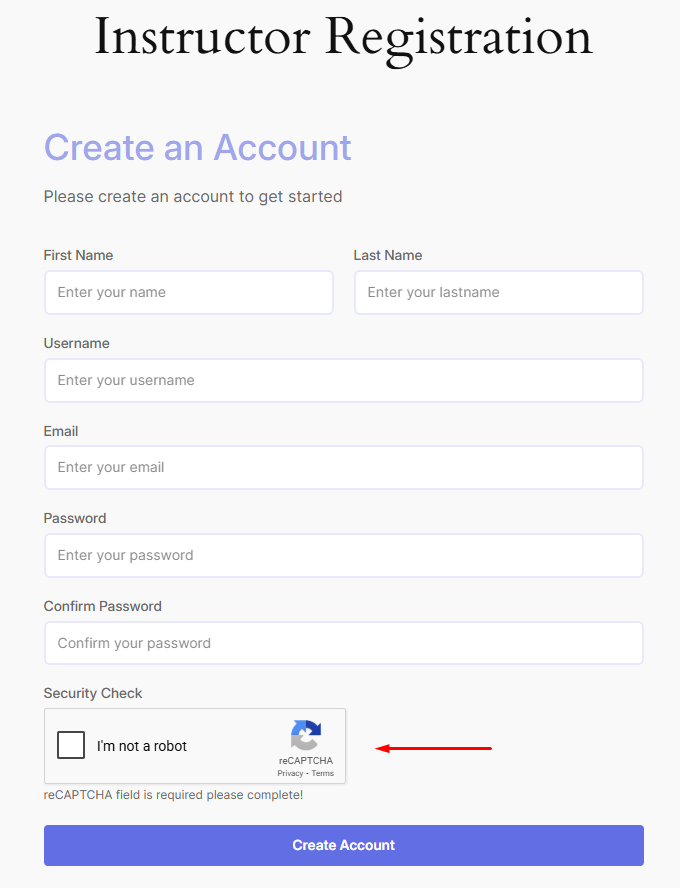Click the Email input field
Viewport: 680px width, 888px height.
pyautogui.click(x=343, y=467)
